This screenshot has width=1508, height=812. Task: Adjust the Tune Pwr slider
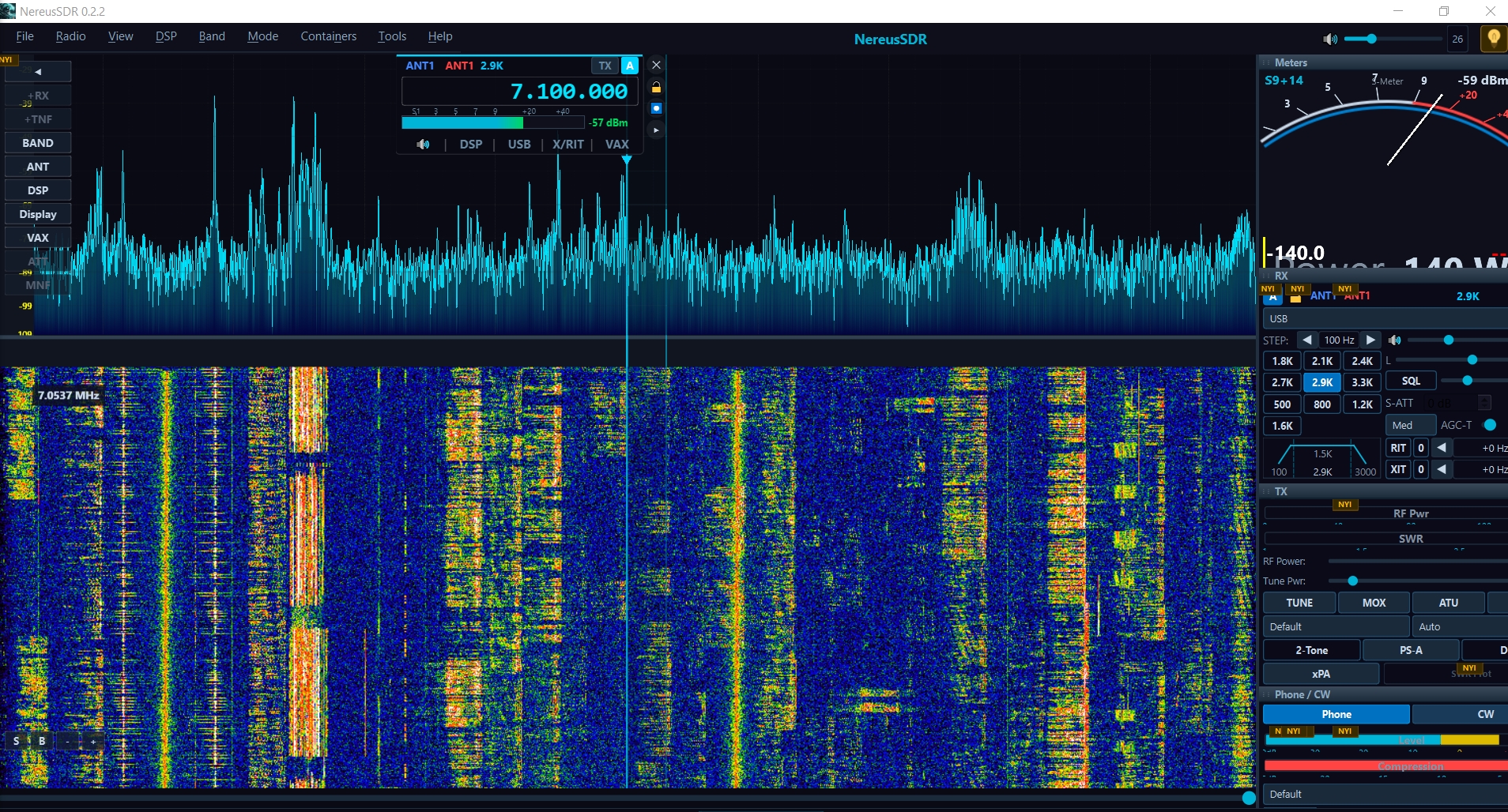1353,581
